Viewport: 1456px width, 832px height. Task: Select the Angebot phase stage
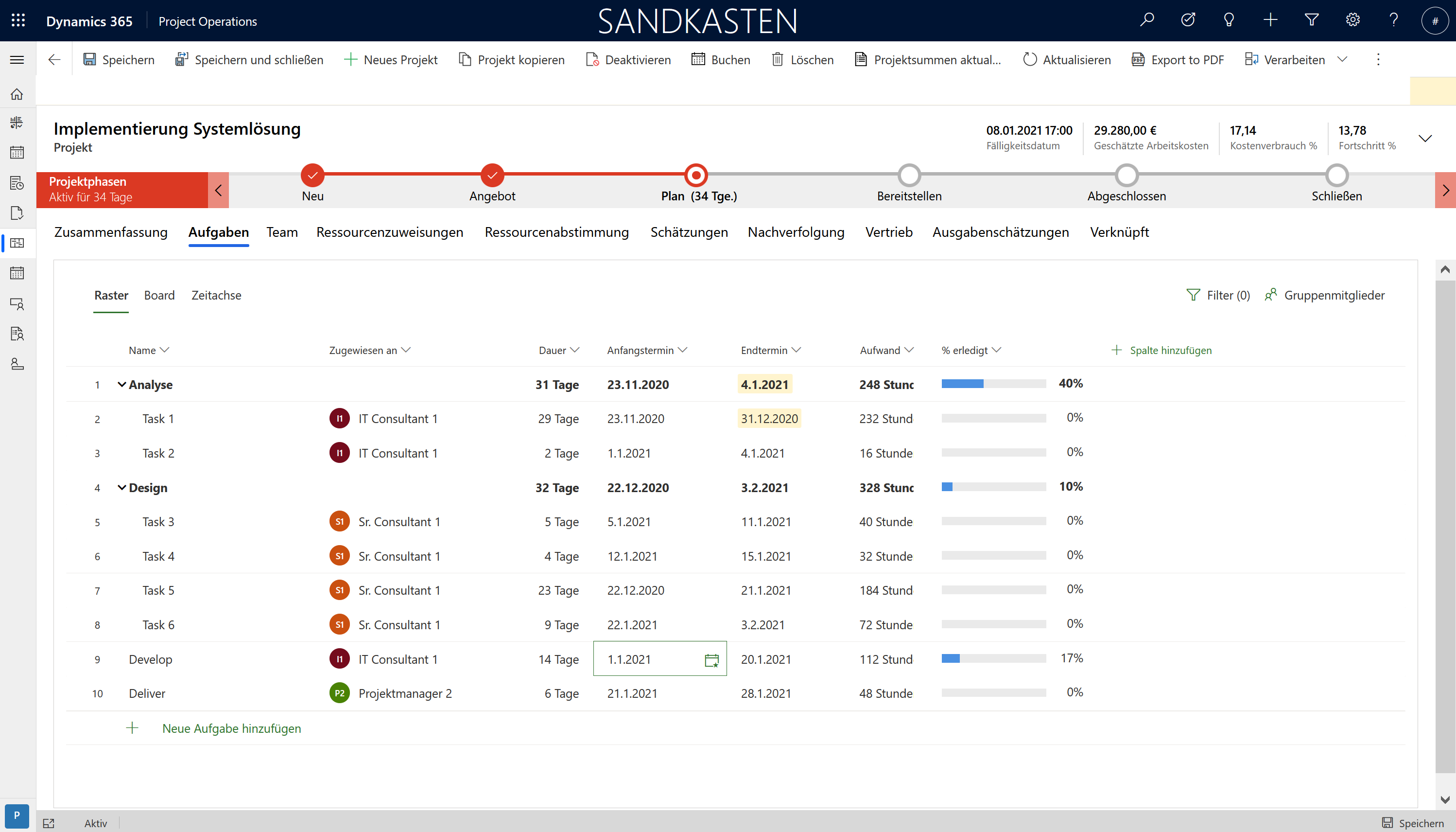pos(492,176)
